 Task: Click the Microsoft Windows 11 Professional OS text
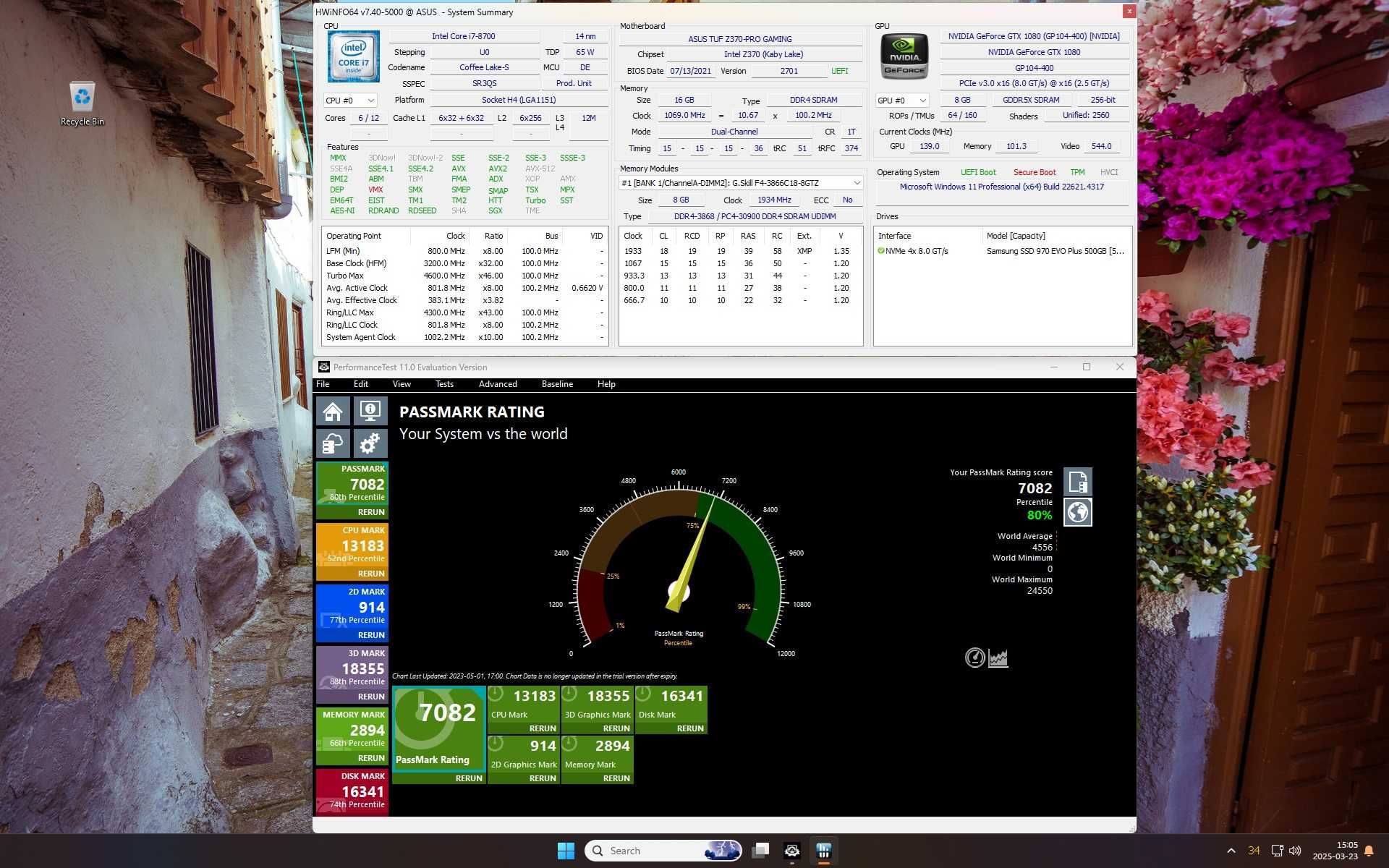click(1001, 187)
